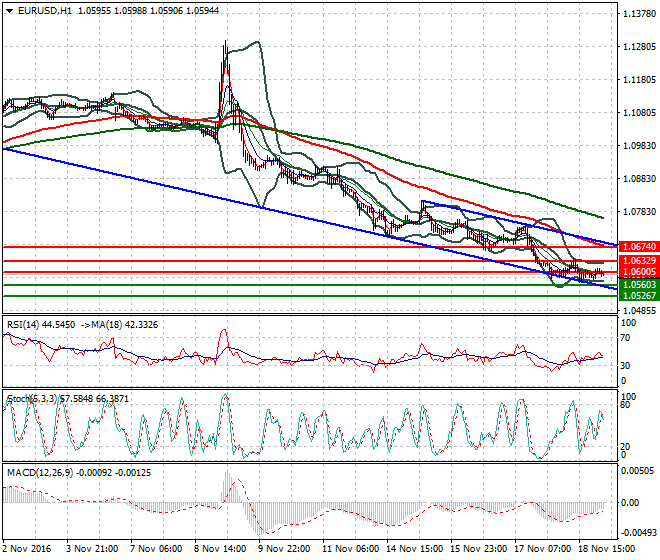Screen dimensions: 660x560
Task: Click the green 1.05267 price level label
Action: (639, 296)
